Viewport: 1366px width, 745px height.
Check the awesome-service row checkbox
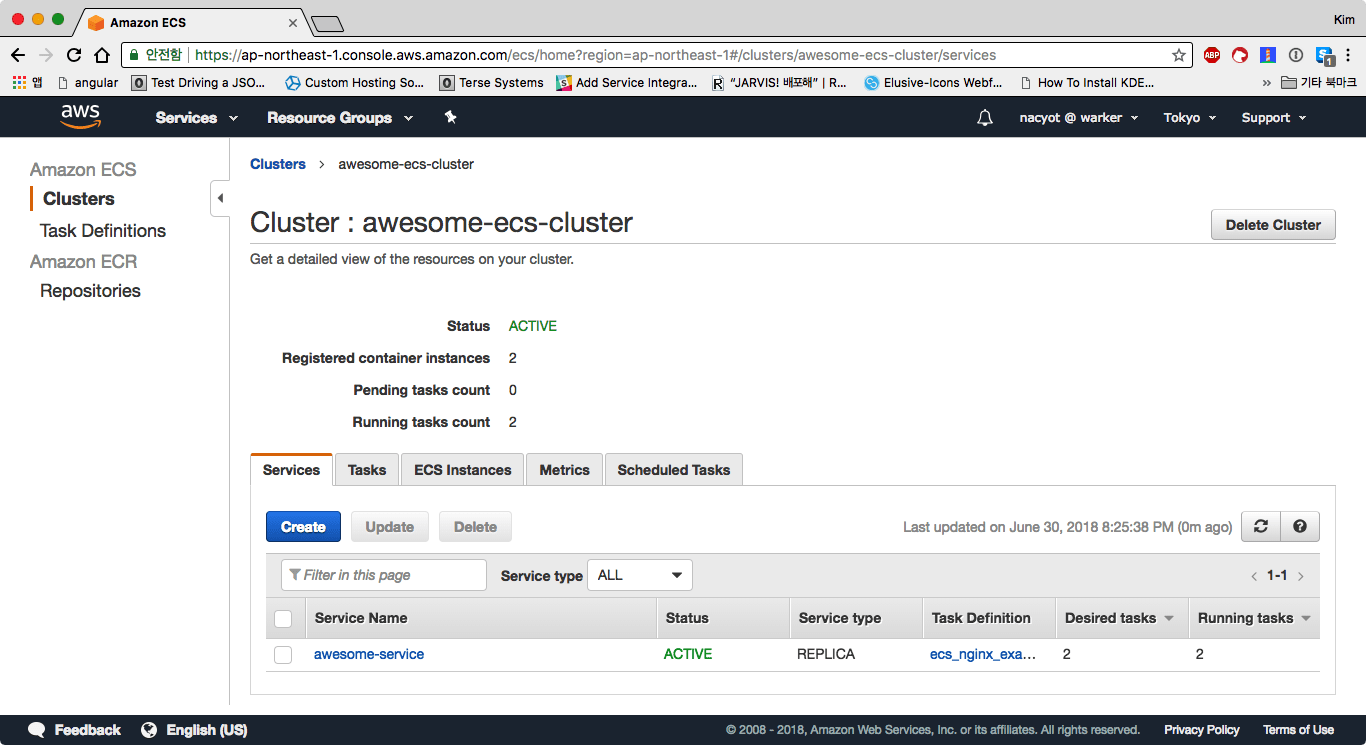pyautogui.click(x=283, y=655)
